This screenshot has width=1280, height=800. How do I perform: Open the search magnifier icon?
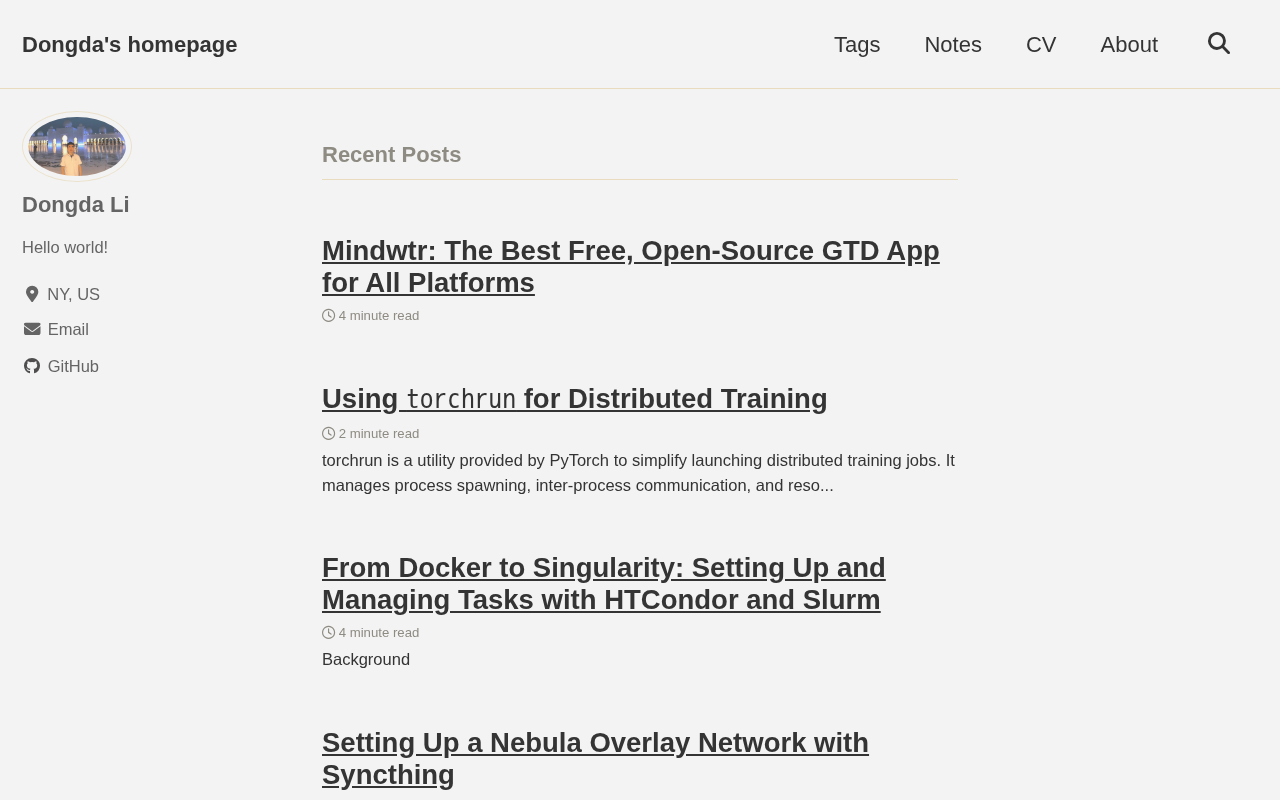[x=1218, y=43]
